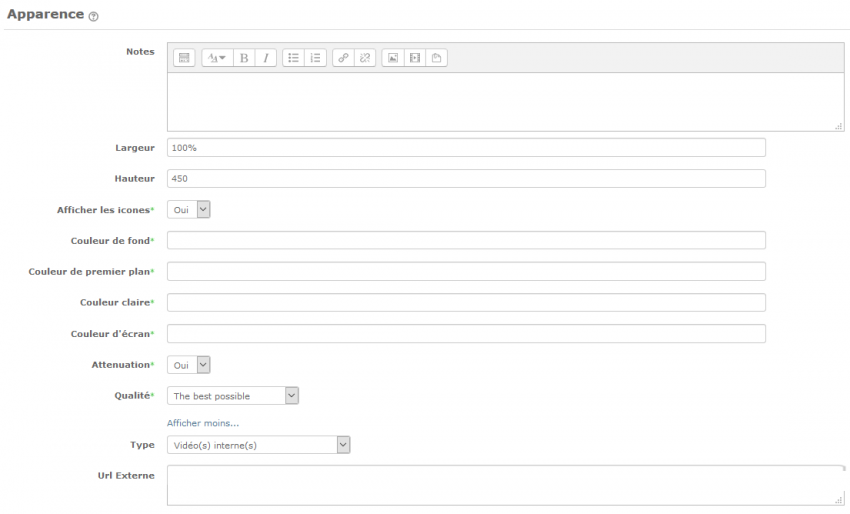Toggle italic formatting in Notes editor
This screenshot has height=514, width=850.
[266, 58]
